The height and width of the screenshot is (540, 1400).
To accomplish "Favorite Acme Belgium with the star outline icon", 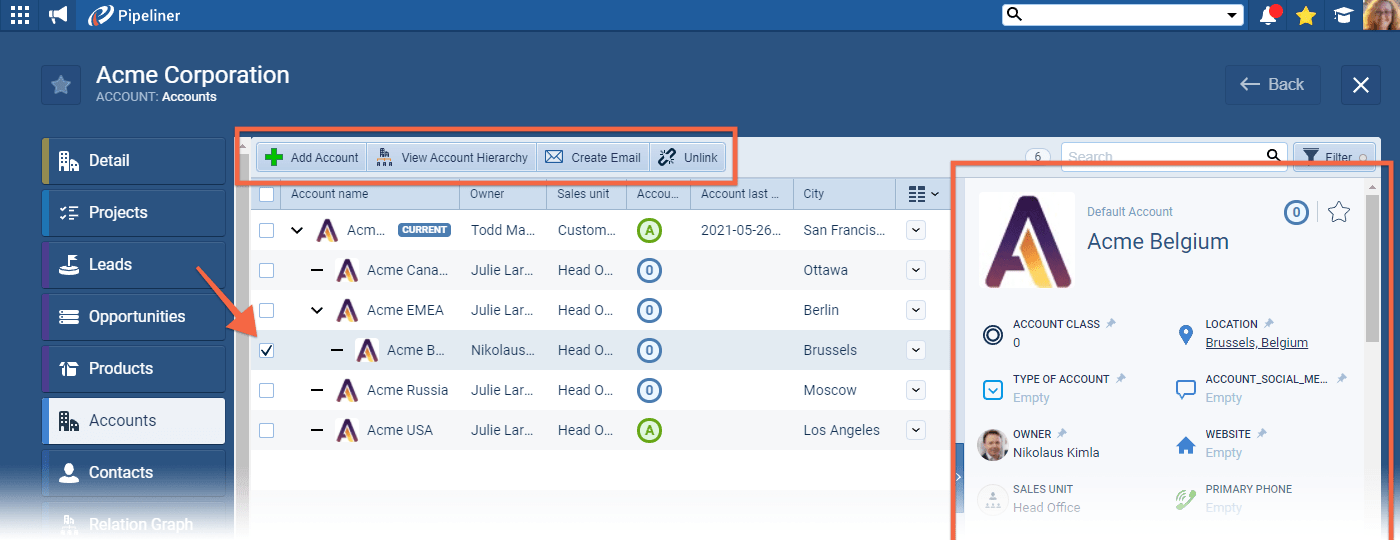I will tap(1339, 212).
